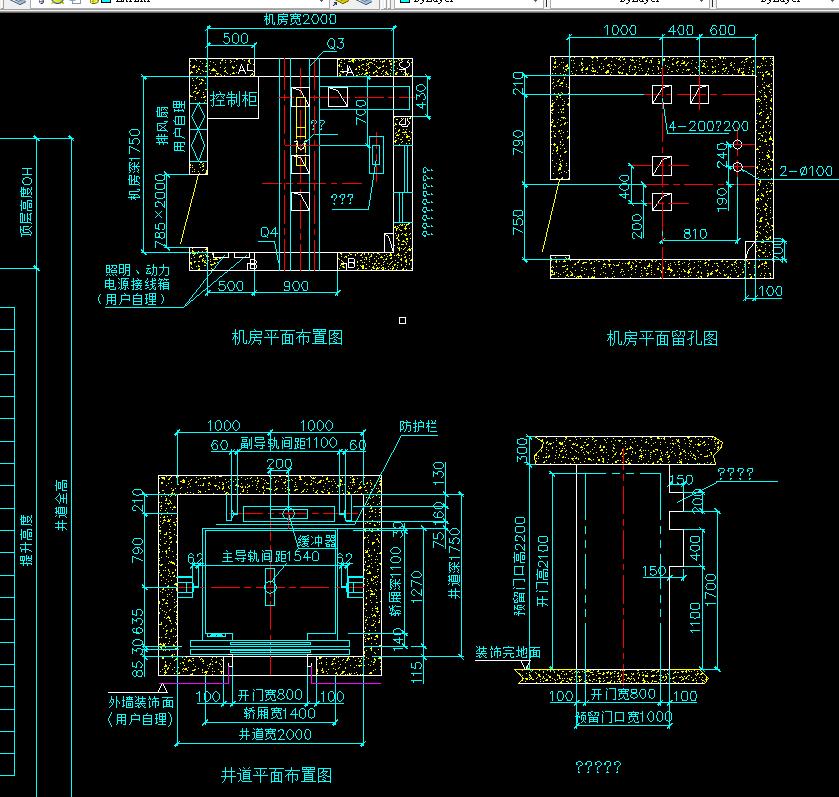Viewport: 839px width, 797px height.
Task: Select the 机房平面布置图 drawing title
Action: 287,338
